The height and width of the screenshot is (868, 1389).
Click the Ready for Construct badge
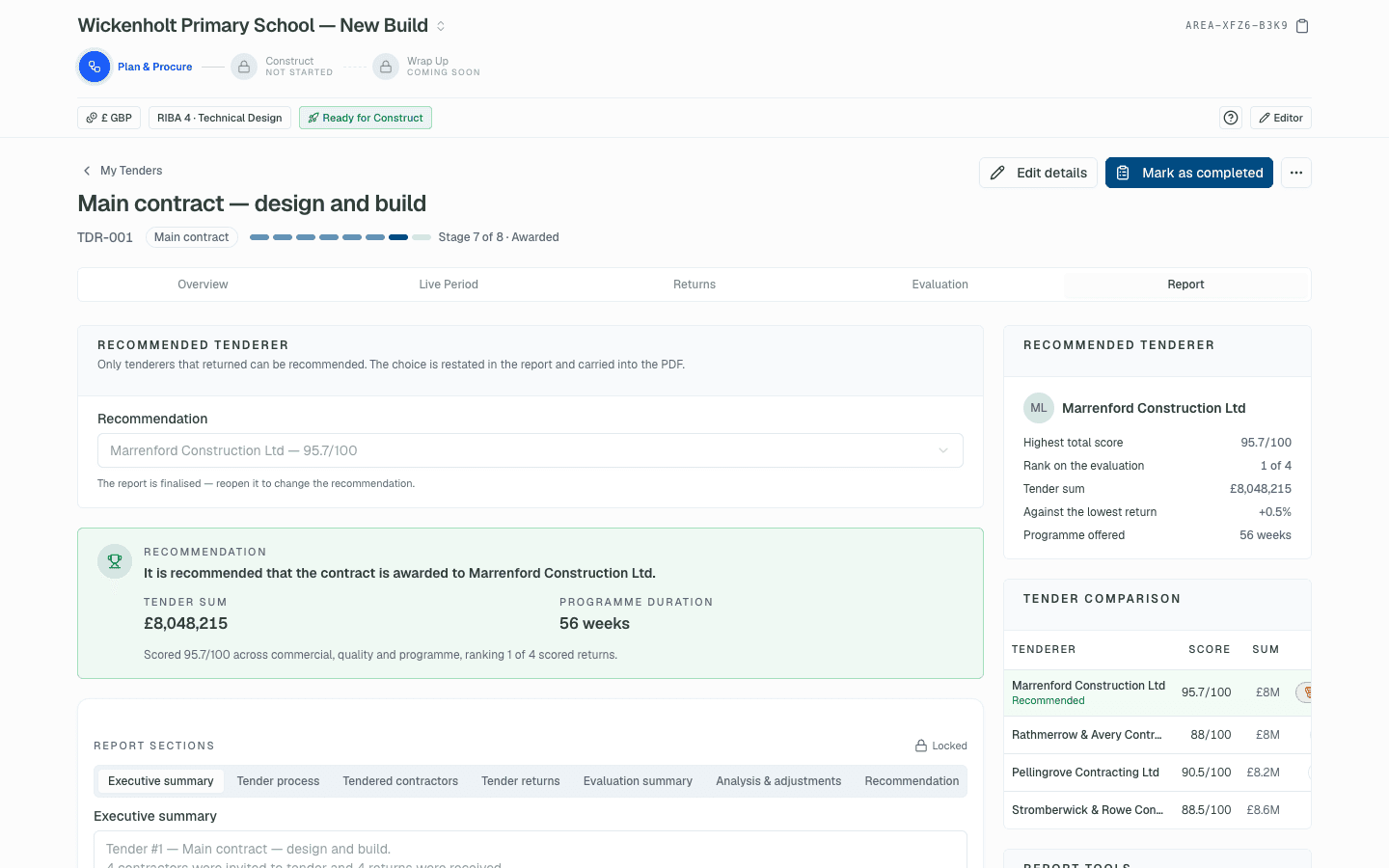(366, 118)
